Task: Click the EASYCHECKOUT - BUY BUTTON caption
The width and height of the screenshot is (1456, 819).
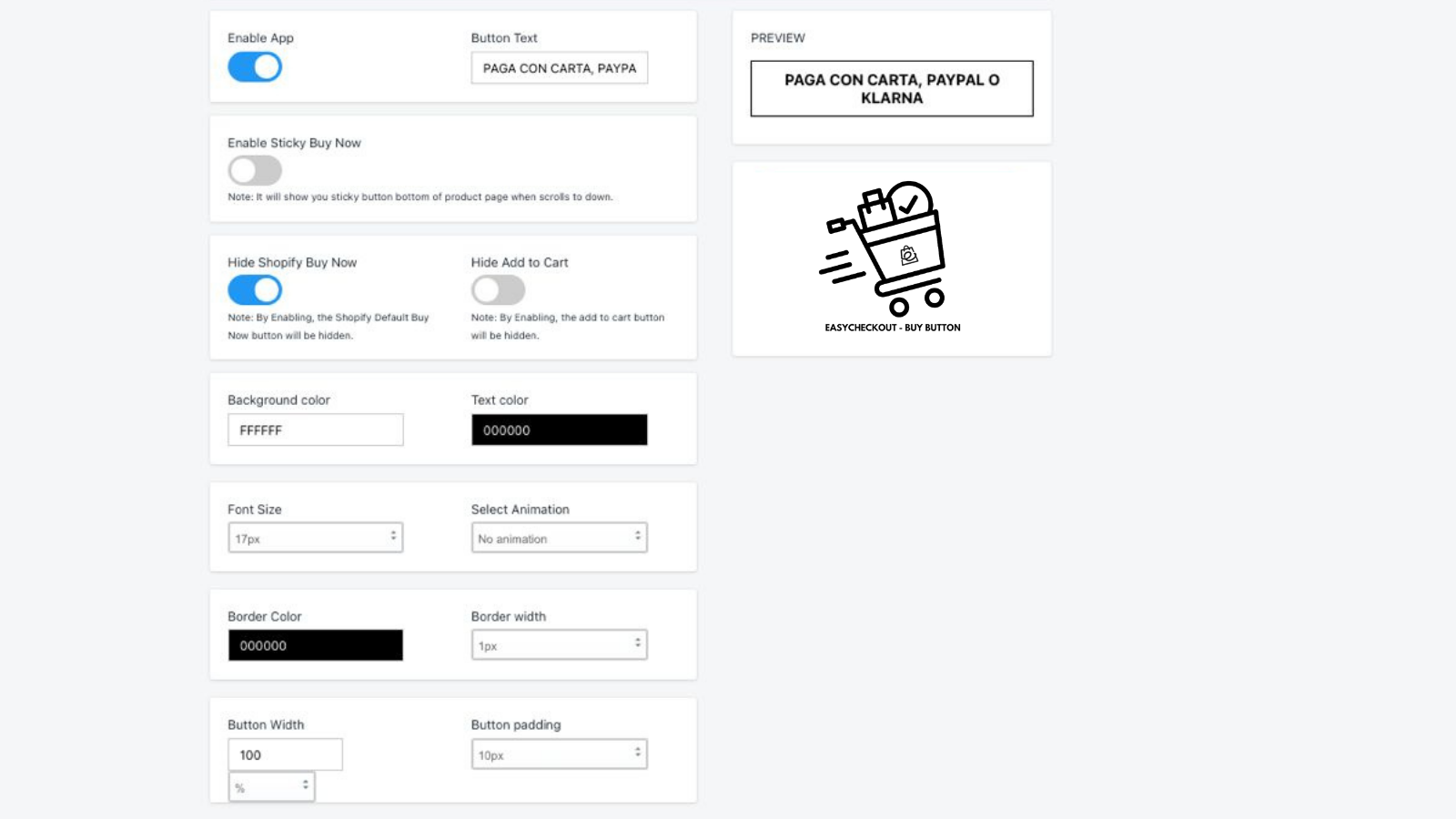Action: pyautogui.click(x=892, y=328)
